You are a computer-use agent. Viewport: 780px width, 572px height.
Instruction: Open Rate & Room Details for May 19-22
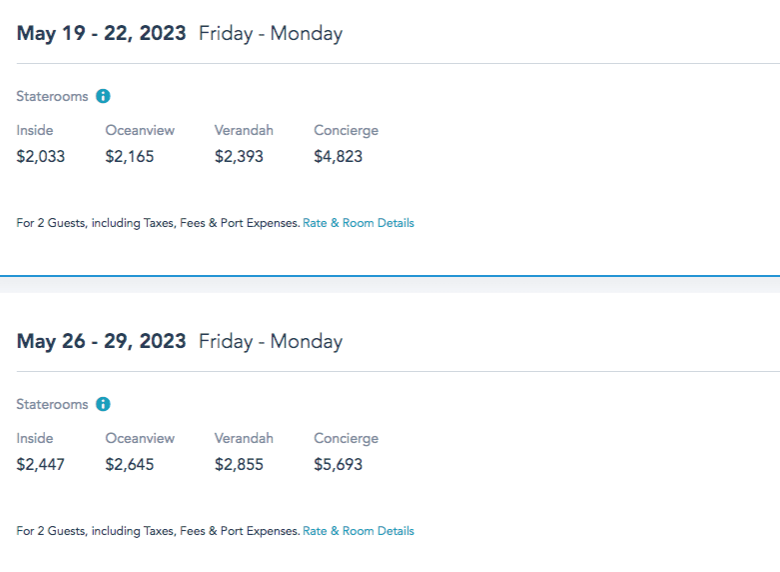pos(358,223)
